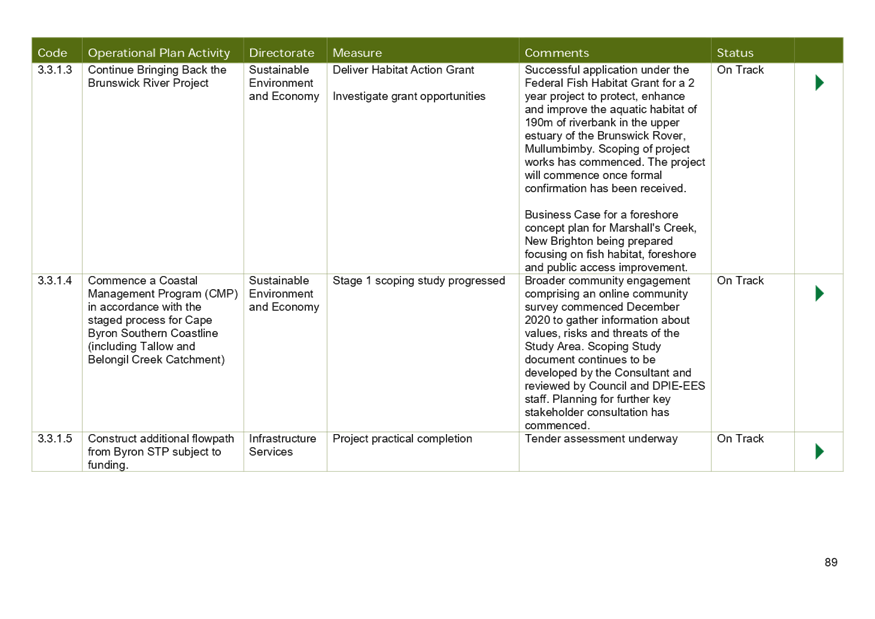Click the green arrow icon for 3.3.1.4
This screenshot has width=875, height=619.
click(x=819, y=294)
